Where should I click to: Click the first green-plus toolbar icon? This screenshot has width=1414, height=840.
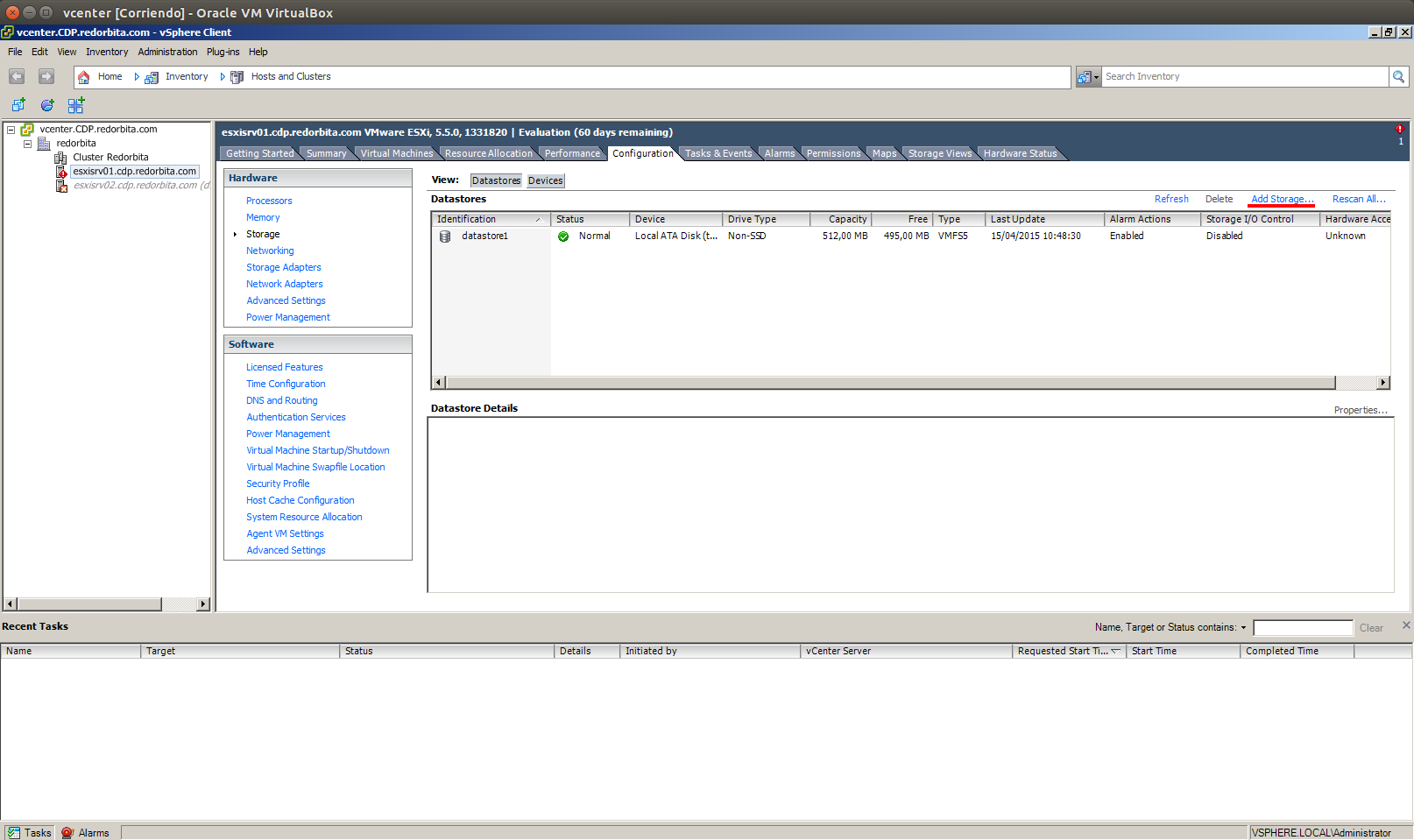(18, 105)
